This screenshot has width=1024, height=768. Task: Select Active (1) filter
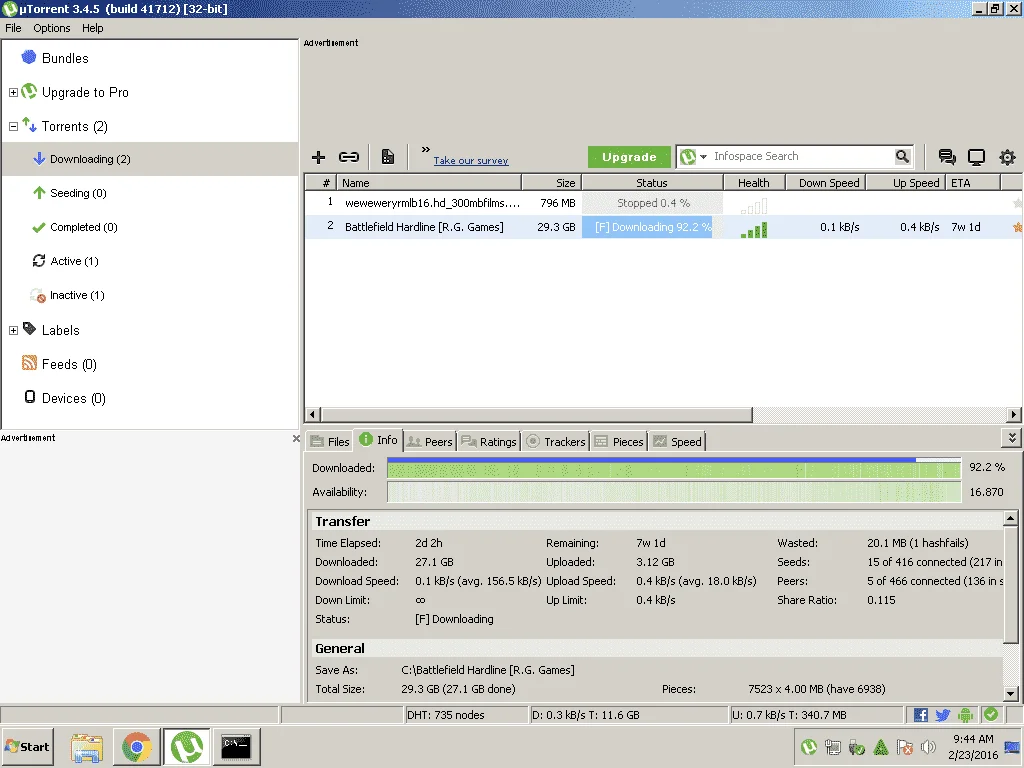point(74,261)
